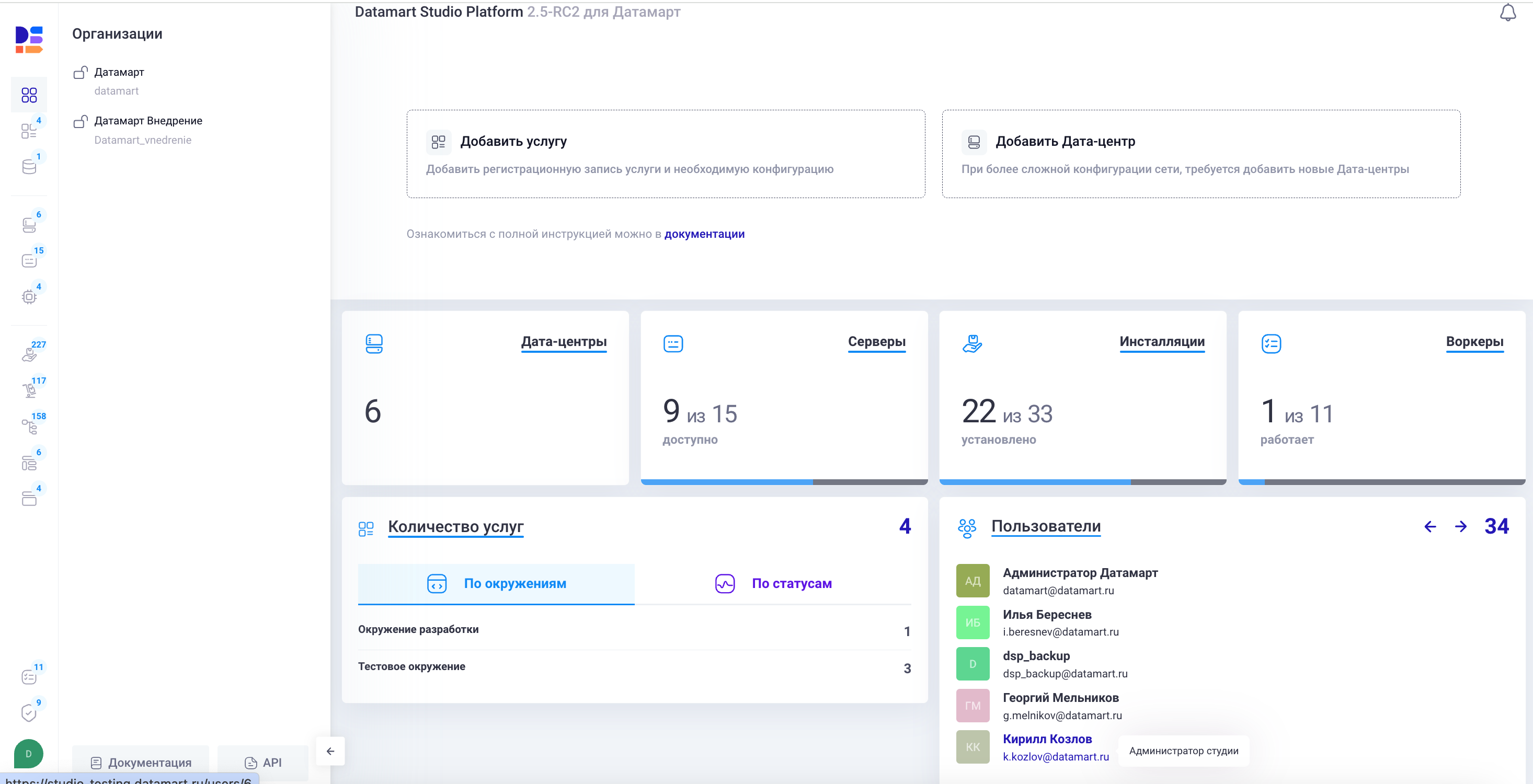Click the green D user avatar
Screen dimensions: 1533x784
[29, 754]
